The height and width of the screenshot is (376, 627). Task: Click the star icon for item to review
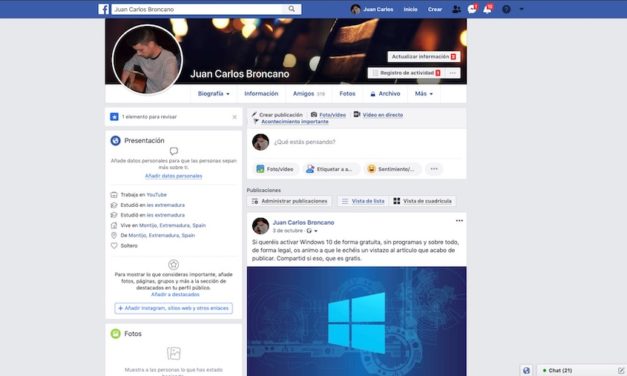114,117
